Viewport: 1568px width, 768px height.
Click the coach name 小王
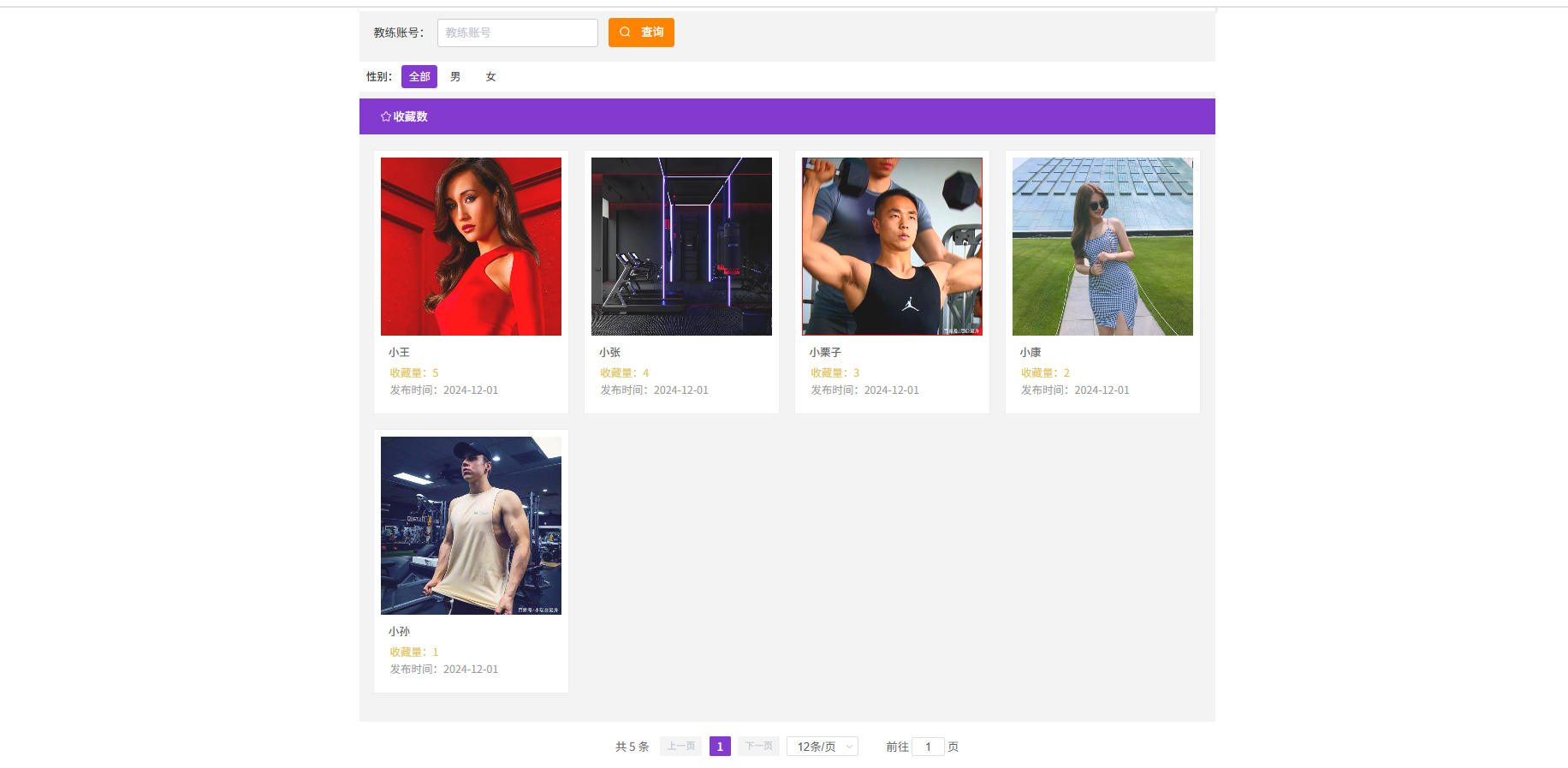[x=399, y=353]
